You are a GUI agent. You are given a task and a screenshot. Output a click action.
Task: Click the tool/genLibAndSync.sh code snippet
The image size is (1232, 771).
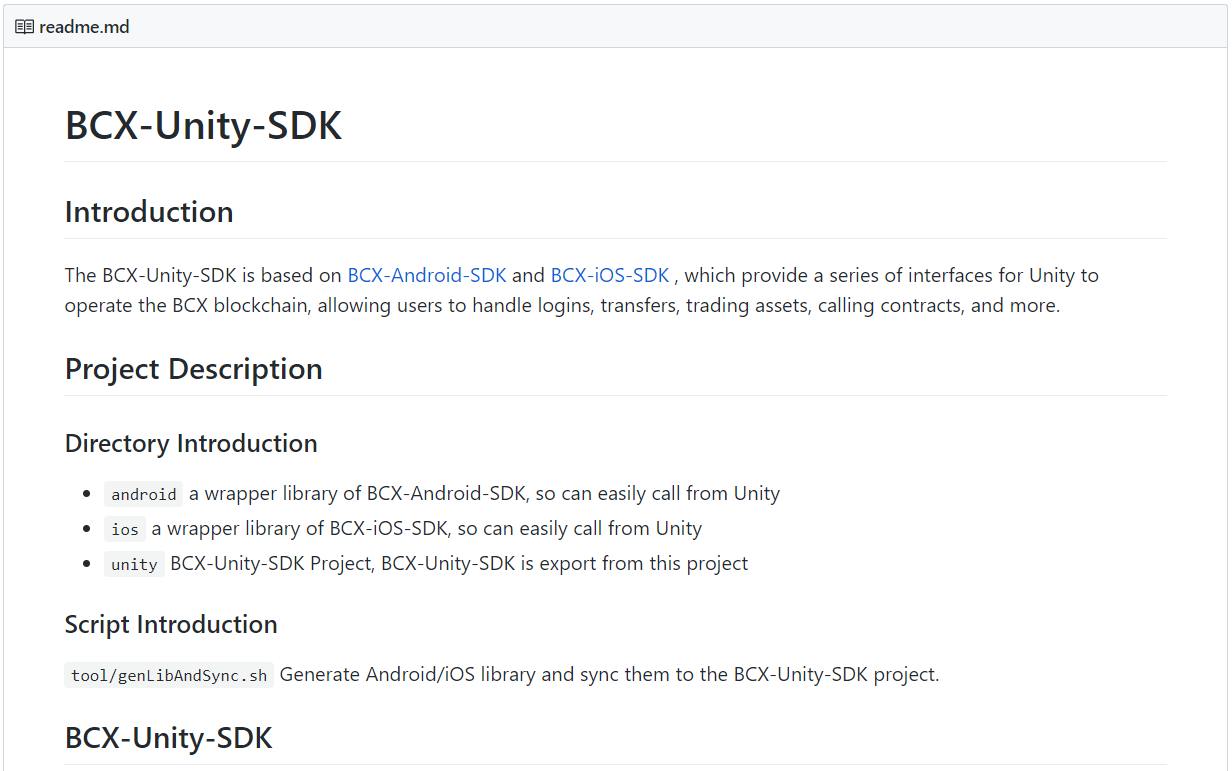pos(169,675)
